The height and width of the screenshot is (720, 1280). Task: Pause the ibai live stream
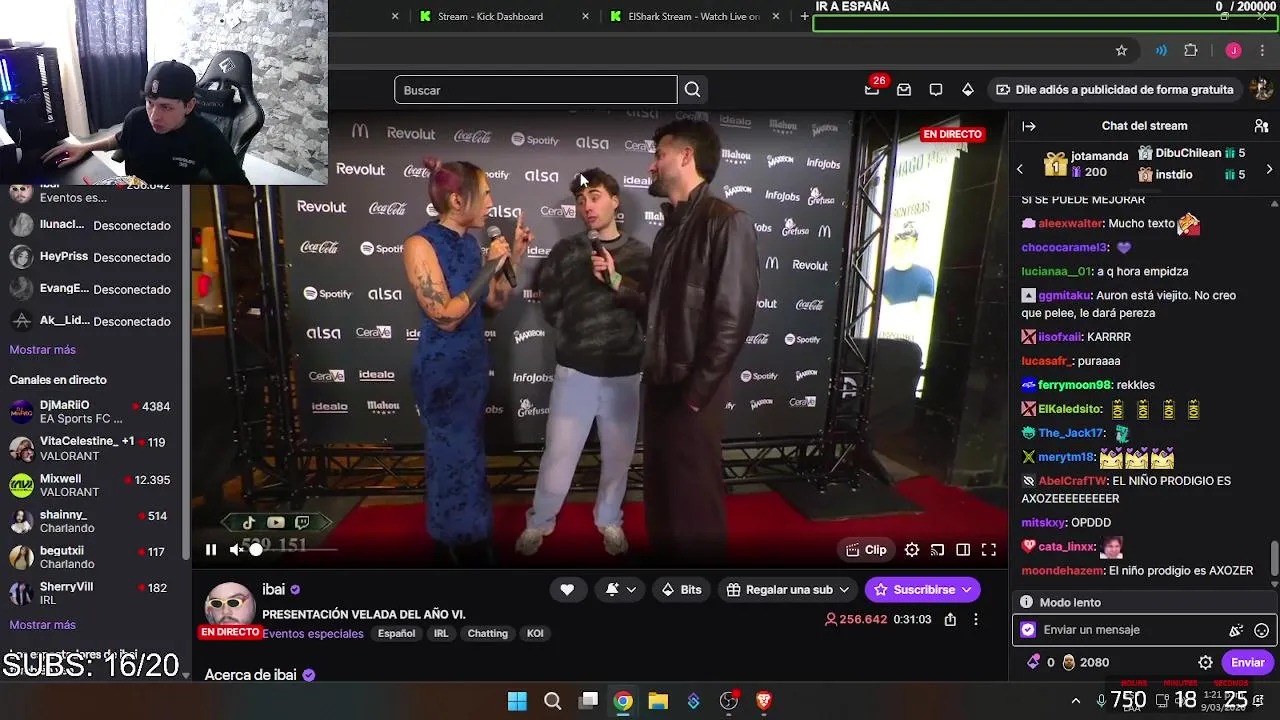click(211, 549)
